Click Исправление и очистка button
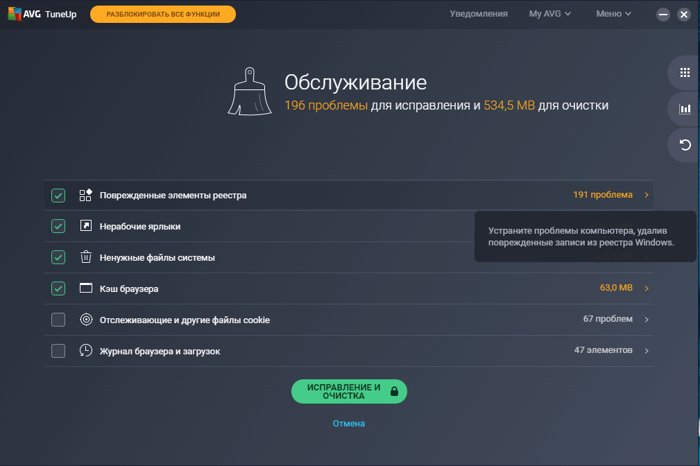This screenshot has width=700, height=466. point(349,391)
